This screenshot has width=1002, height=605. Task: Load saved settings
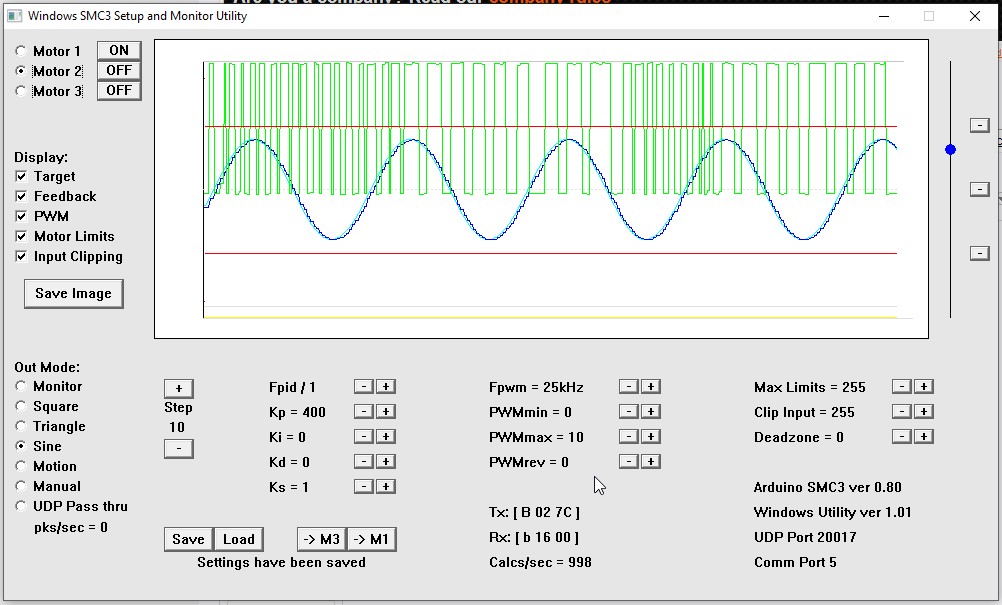(238, 539)
